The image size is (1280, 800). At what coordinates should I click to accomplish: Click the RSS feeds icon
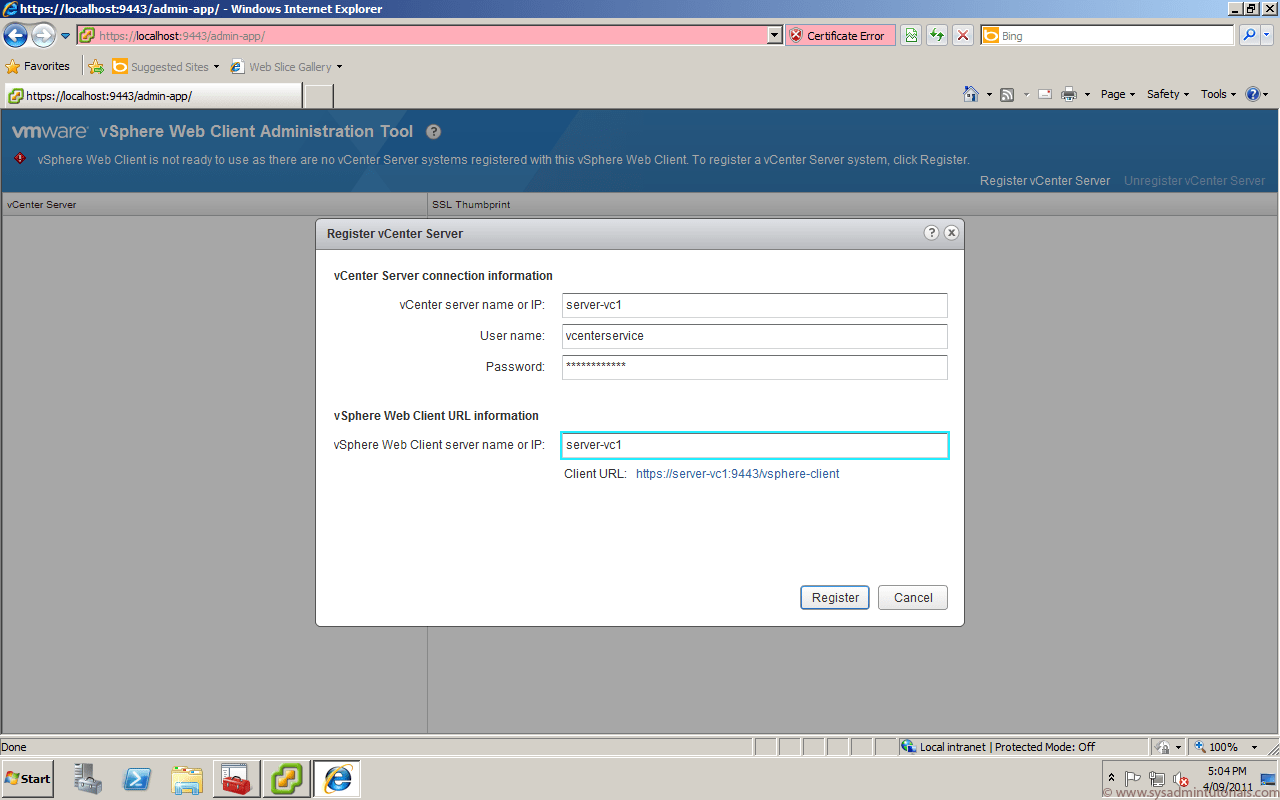pos(1008,93)
